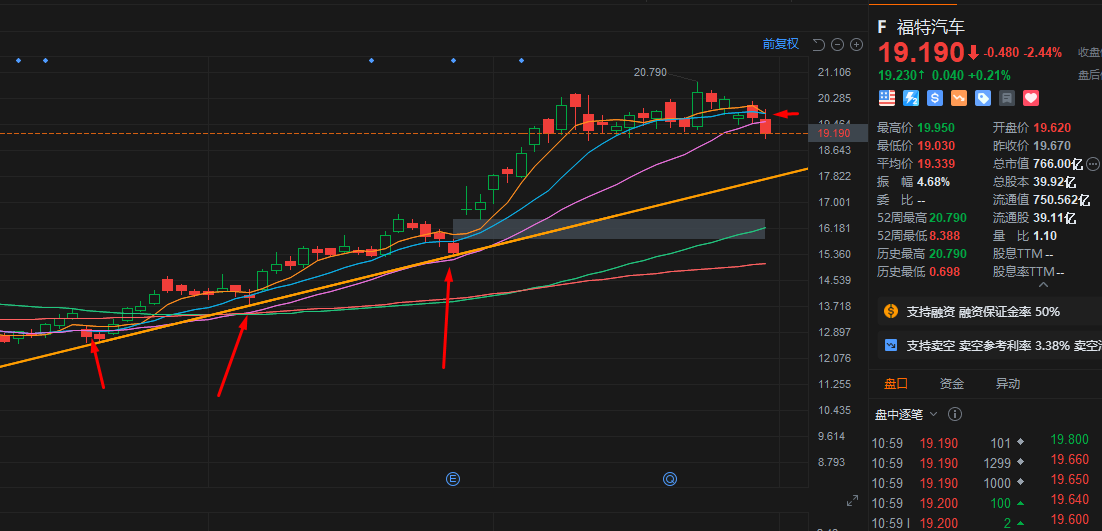This screenshot has width=1102, height=531.
Task: Click the large 19.190 last price
Action: click(921, 53)
